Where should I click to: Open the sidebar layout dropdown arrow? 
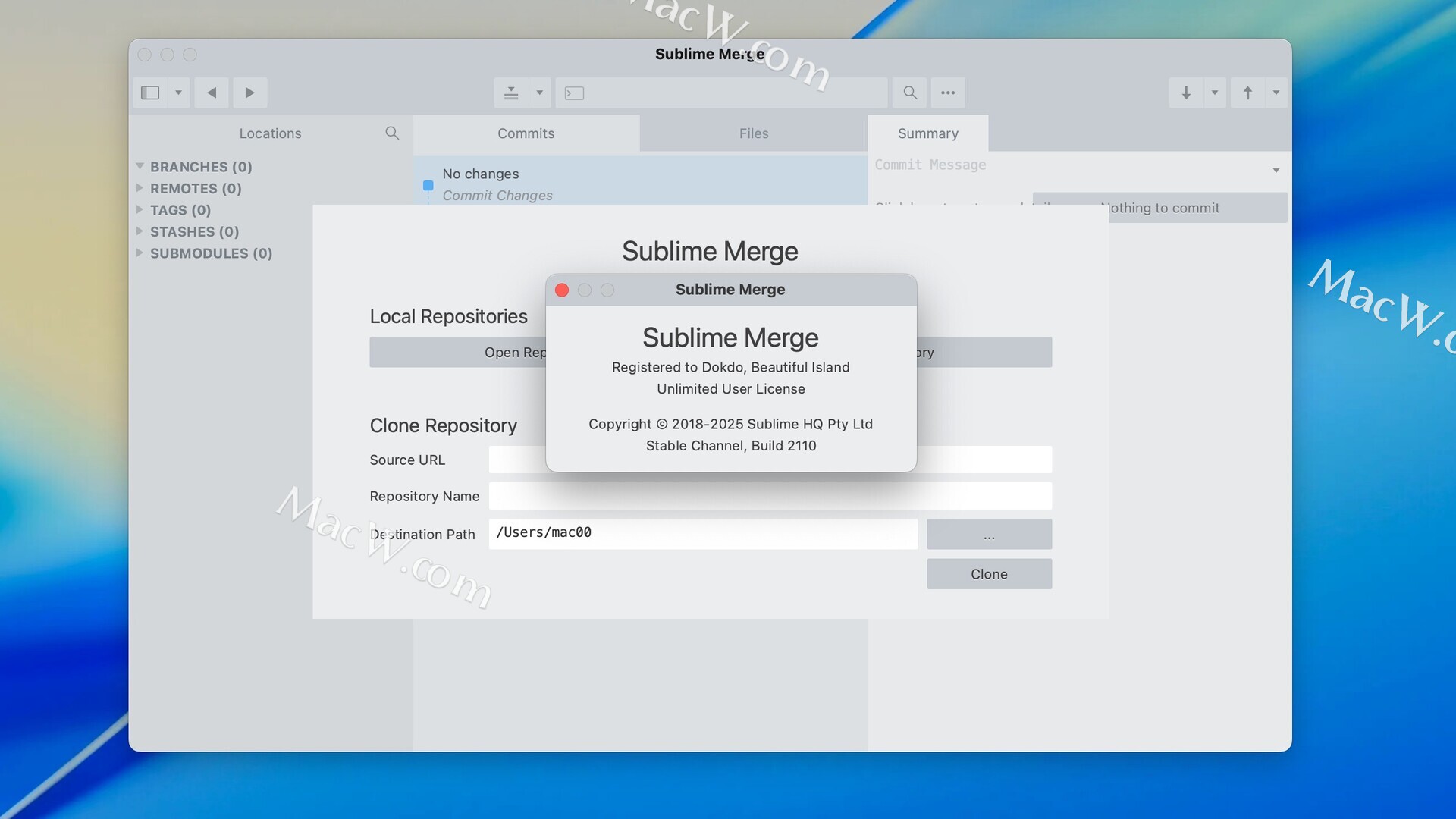[178, 93]
